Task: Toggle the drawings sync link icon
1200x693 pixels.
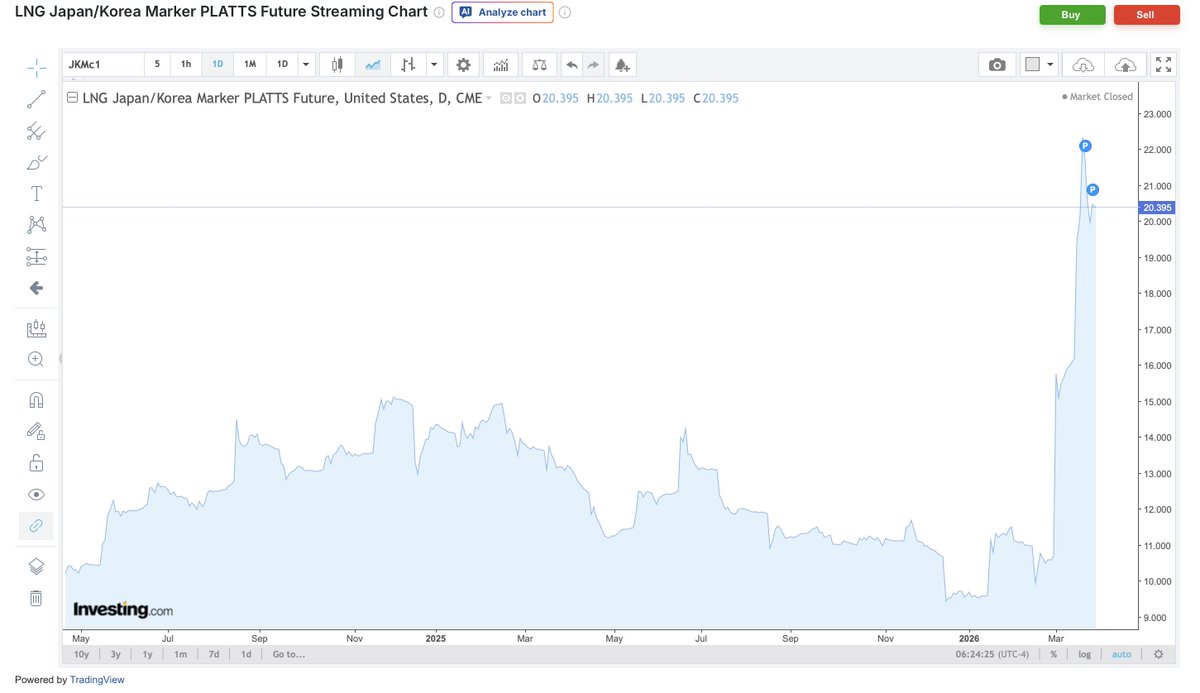Action: [x=36, y=526]
